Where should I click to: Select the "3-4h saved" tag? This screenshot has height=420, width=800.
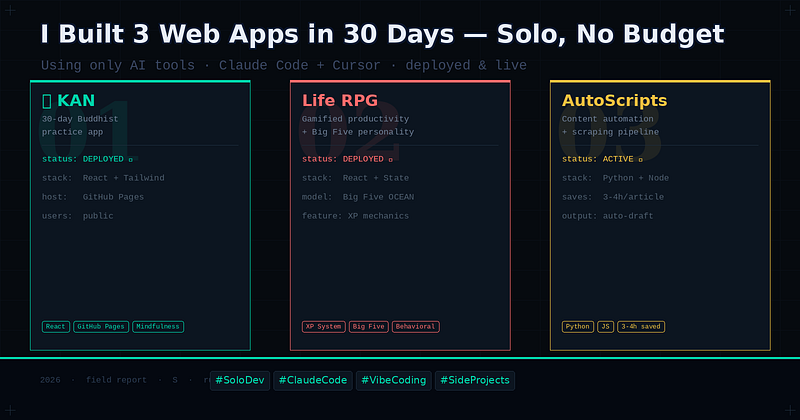pyautogui.click(x=641, y=327)
